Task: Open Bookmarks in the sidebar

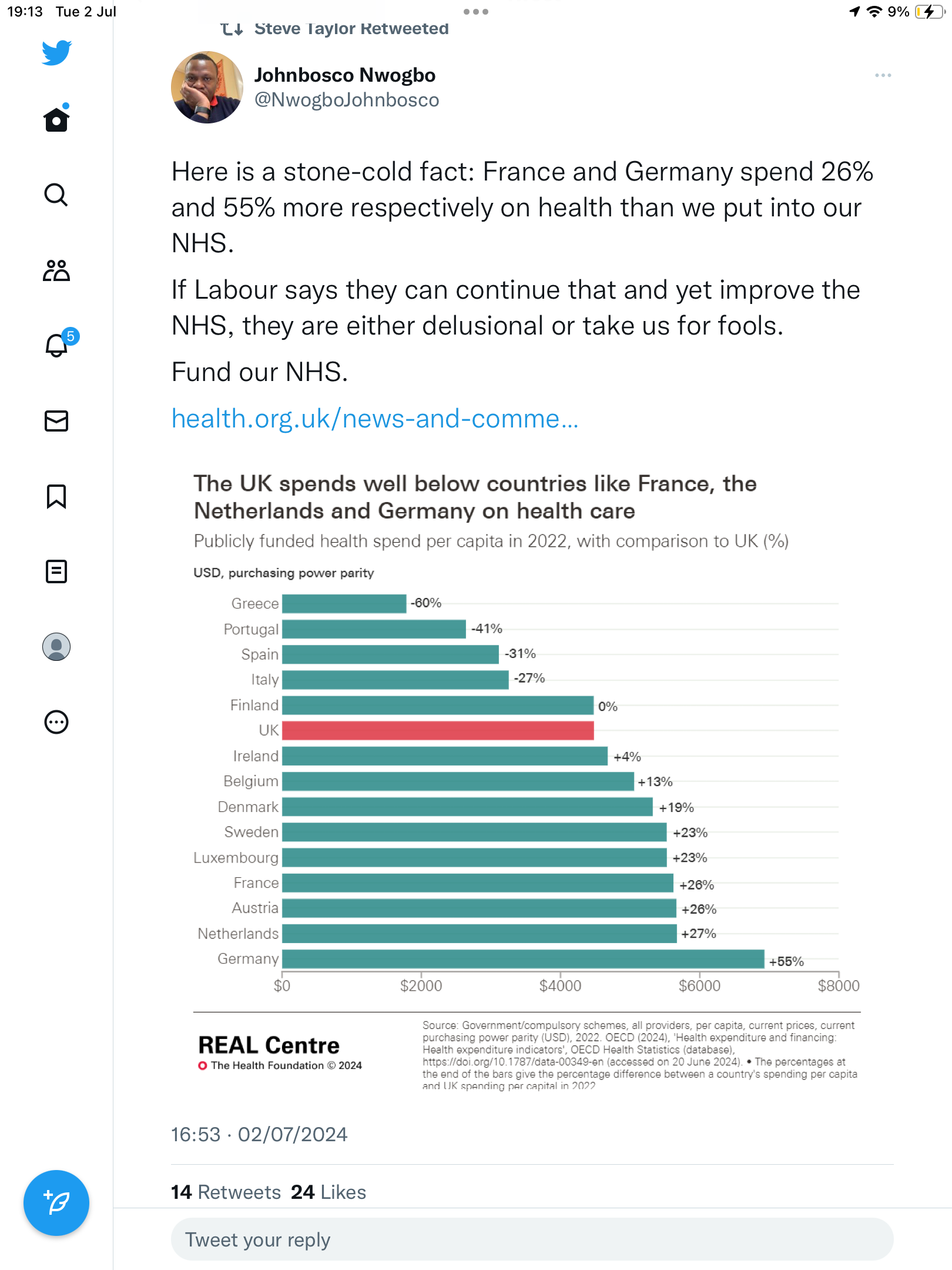Action: [56, 496]
